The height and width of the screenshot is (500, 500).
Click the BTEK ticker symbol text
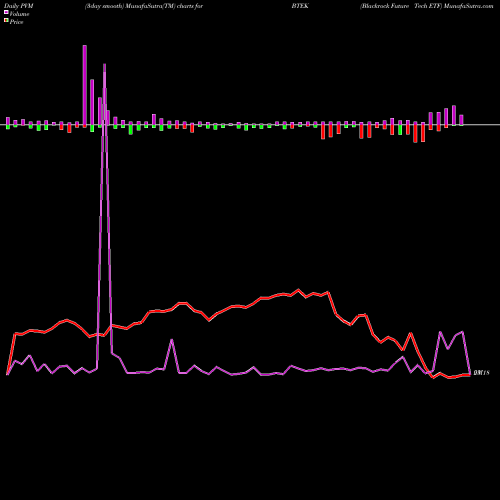pos(300,6)
